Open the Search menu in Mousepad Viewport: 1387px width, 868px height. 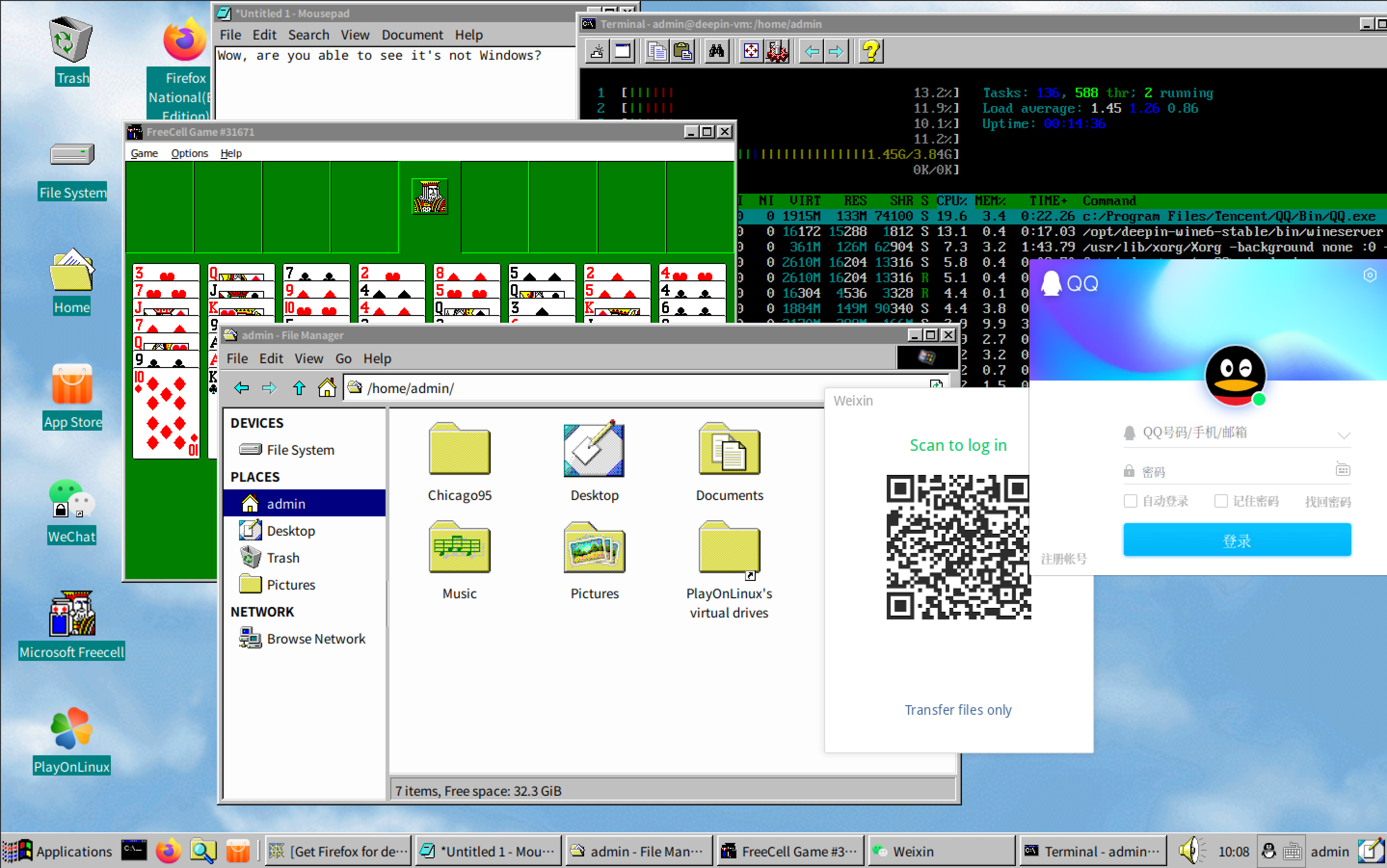[308, 35]
